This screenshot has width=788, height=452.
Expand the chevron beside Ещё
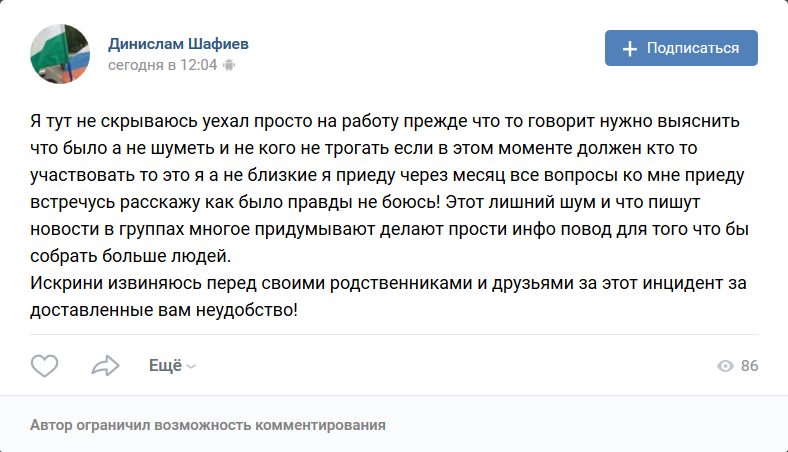(x=191, y=367)
